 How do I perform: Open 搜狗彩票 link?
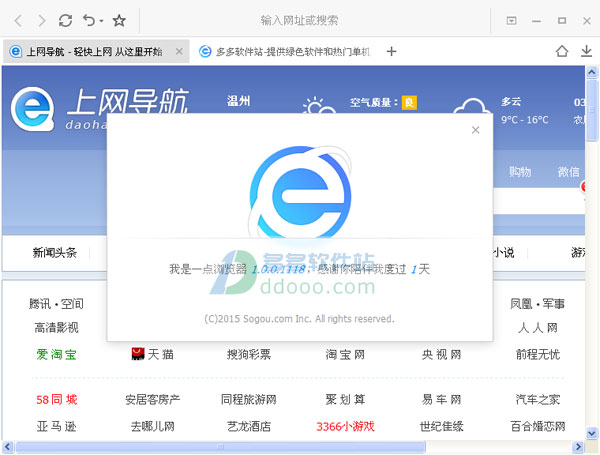point(249,354)
